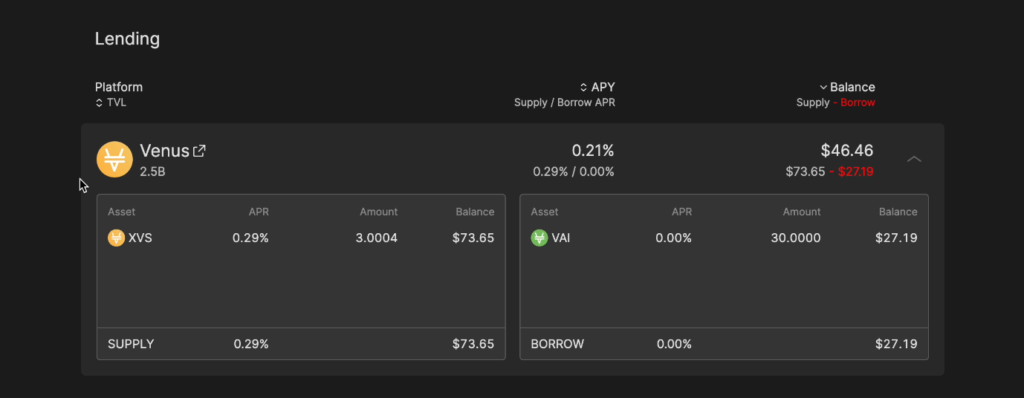Sort by TVL using sort arrows
Image resolution: width=1024 pixels, height=398 pixels.
99,103
